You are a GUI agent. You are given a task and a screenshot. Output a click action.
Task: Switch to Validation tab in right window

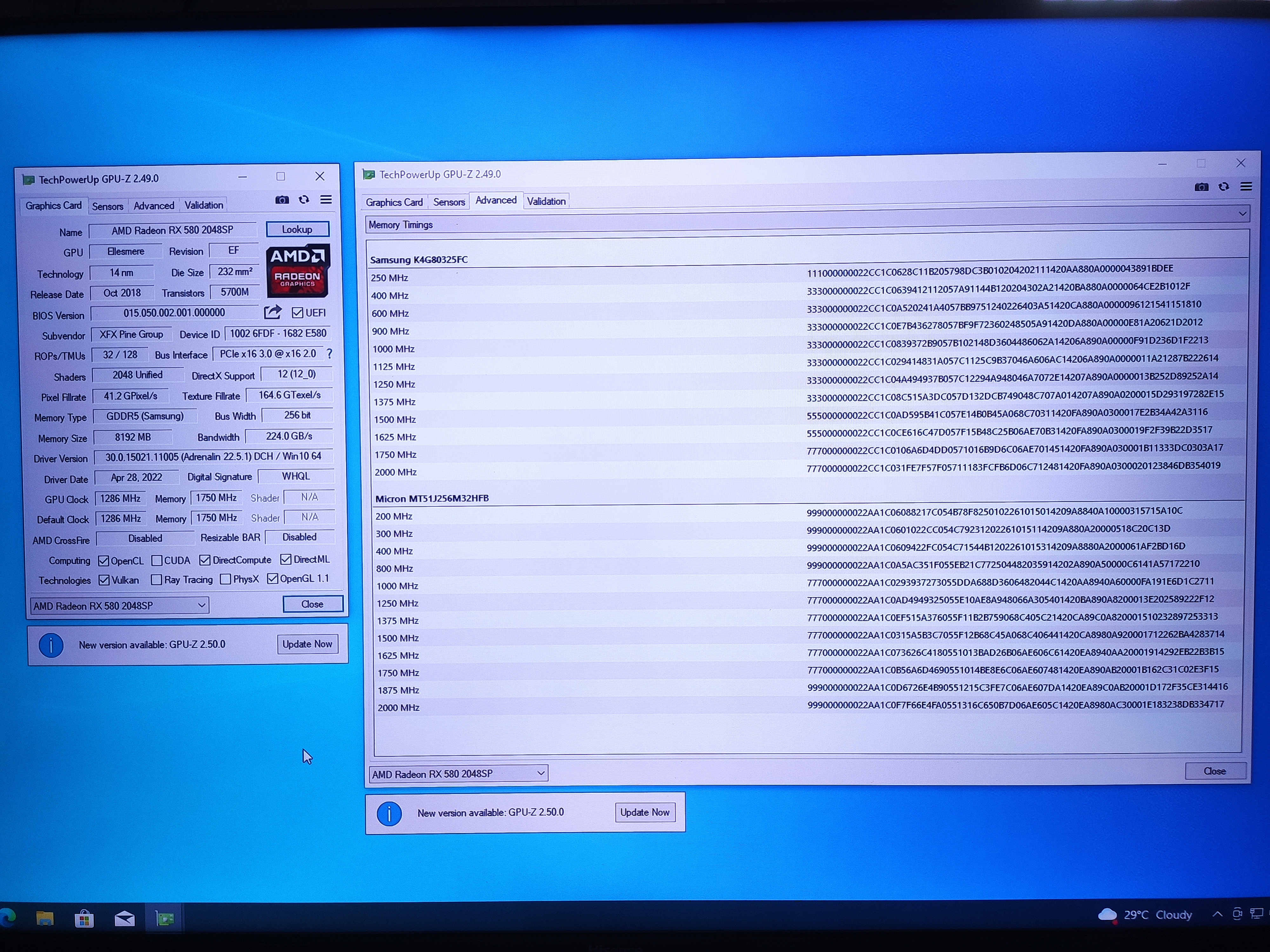tap(547, 201)
